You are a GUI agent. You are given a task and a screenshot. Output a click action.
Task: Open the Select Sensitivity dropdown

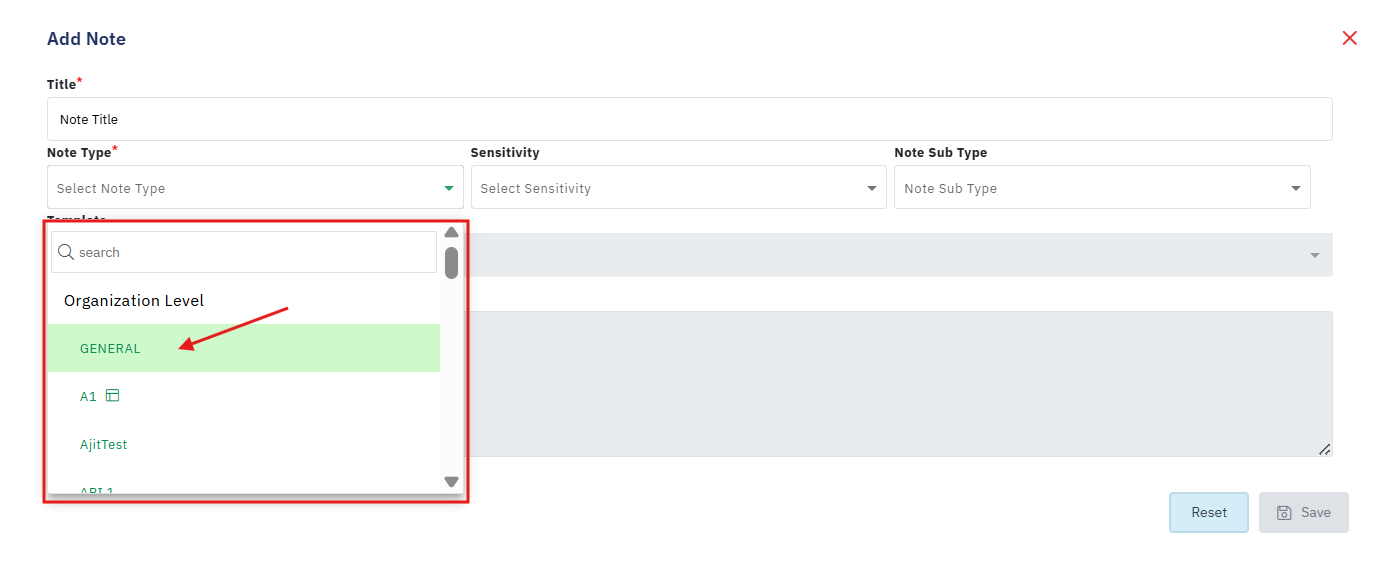click(678, 187)
